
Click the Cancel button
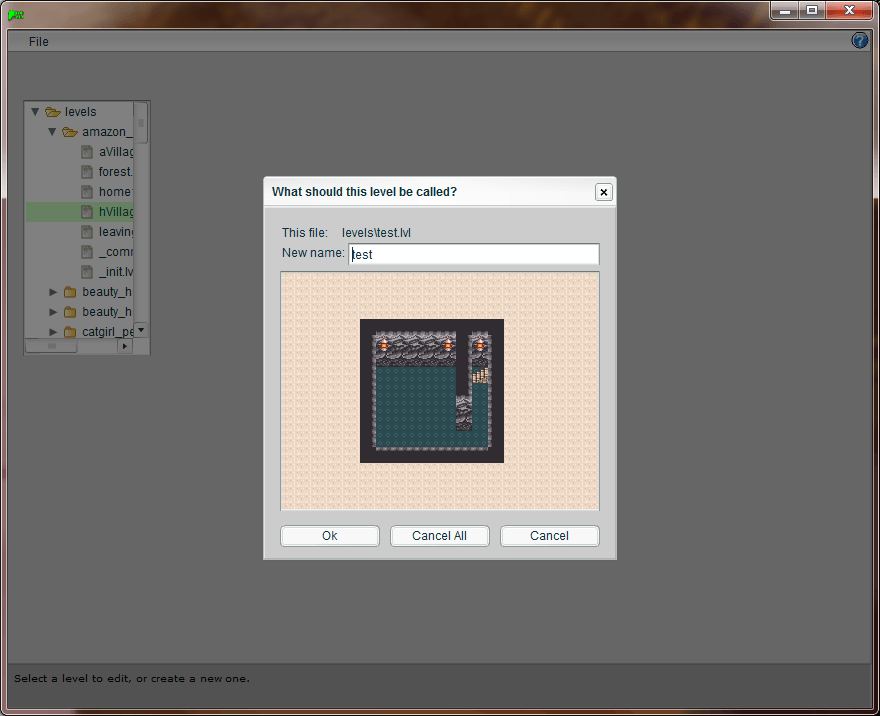(549, 536)
